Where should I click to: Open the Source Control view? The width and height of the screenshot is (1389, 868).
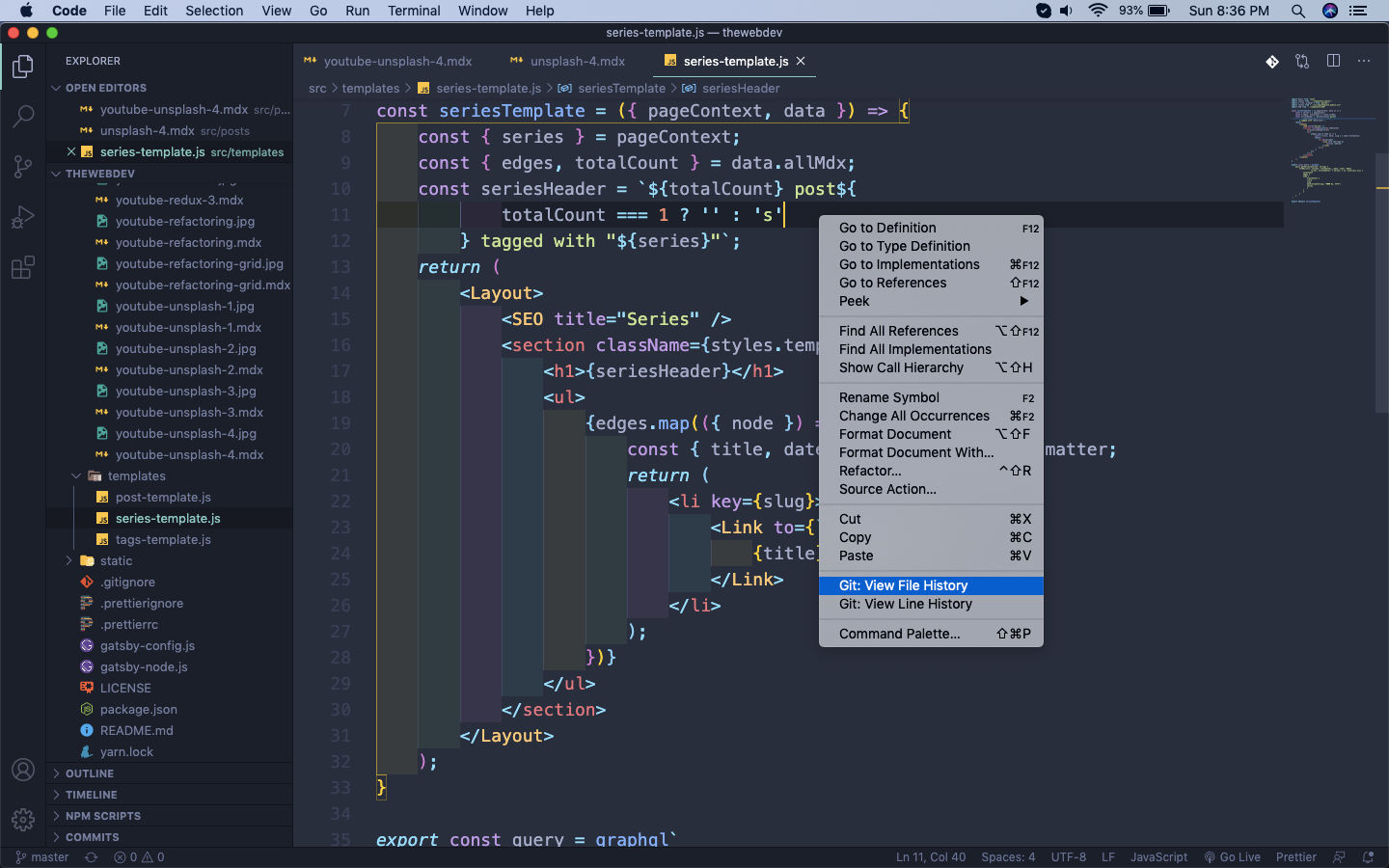coord(23,167)
